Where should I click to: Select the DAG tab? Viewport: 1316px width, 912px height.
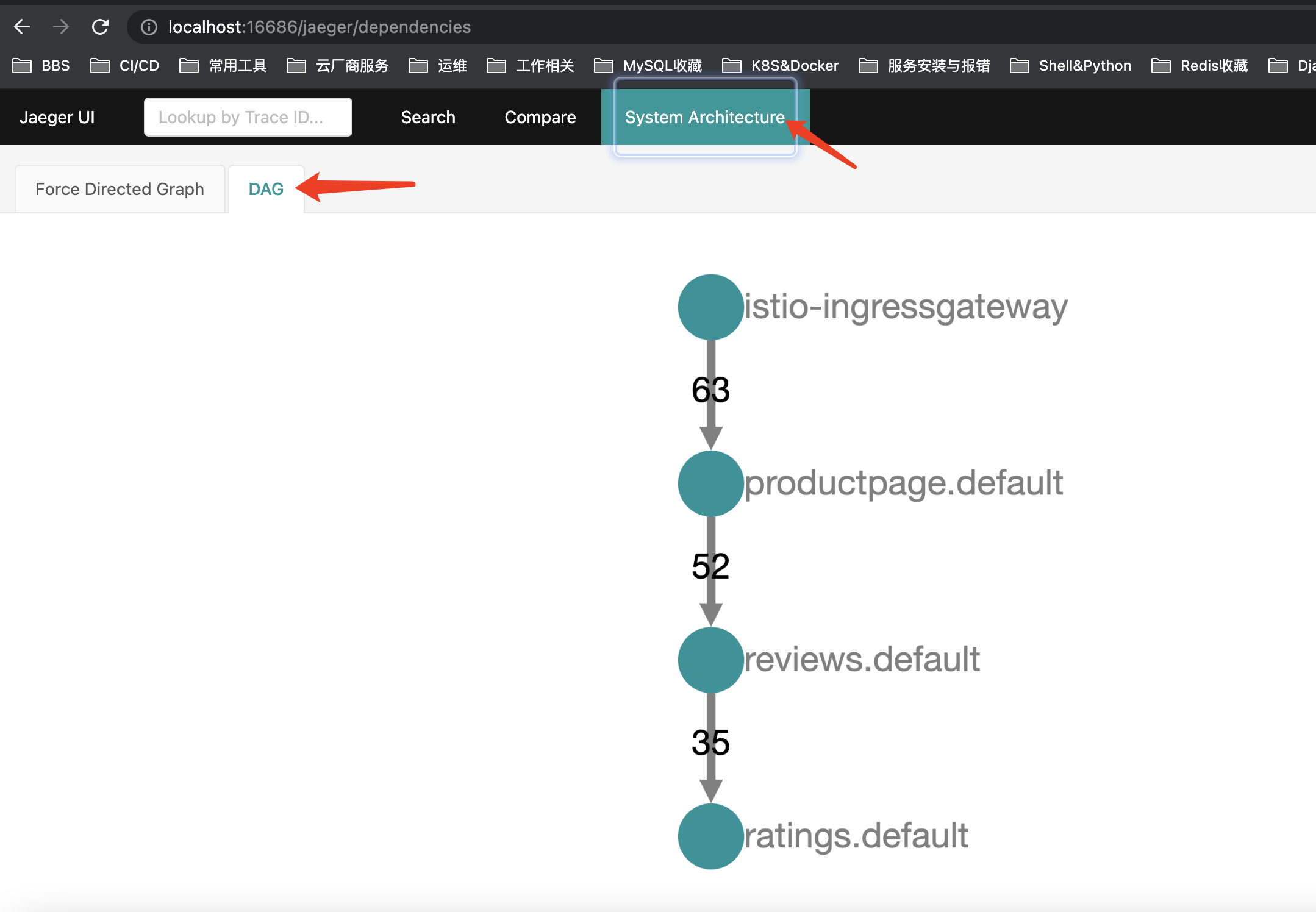coord(266,189)
